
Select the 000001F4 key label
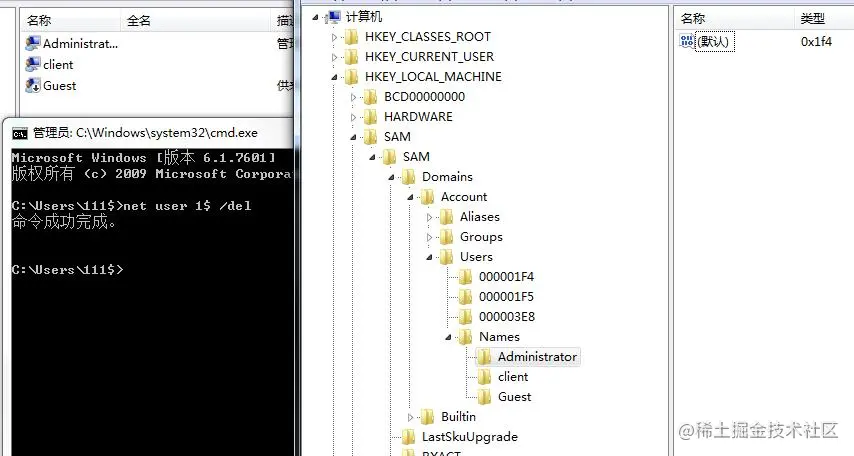pos(507,277)
